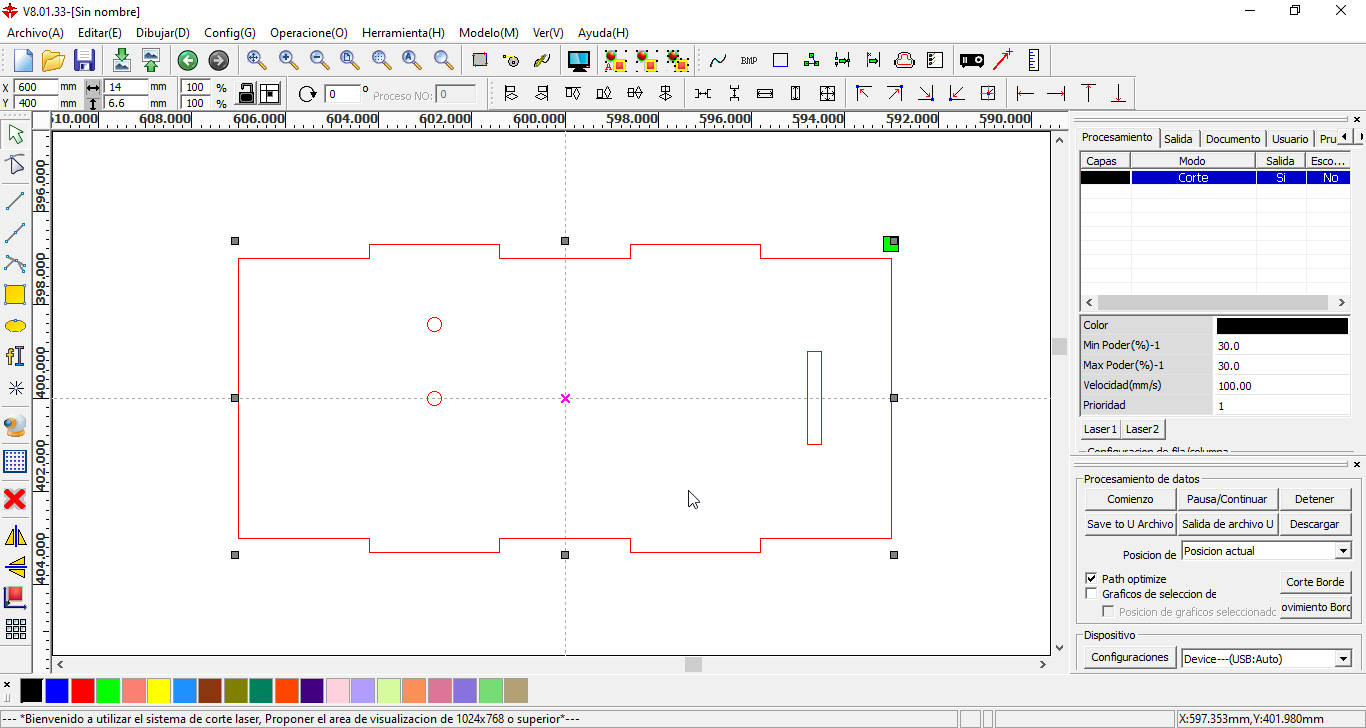The width and height of the screenshot is (1366, 728).
Task: Open the Herramienta(H) menu
Action: (x=403, y=33)
